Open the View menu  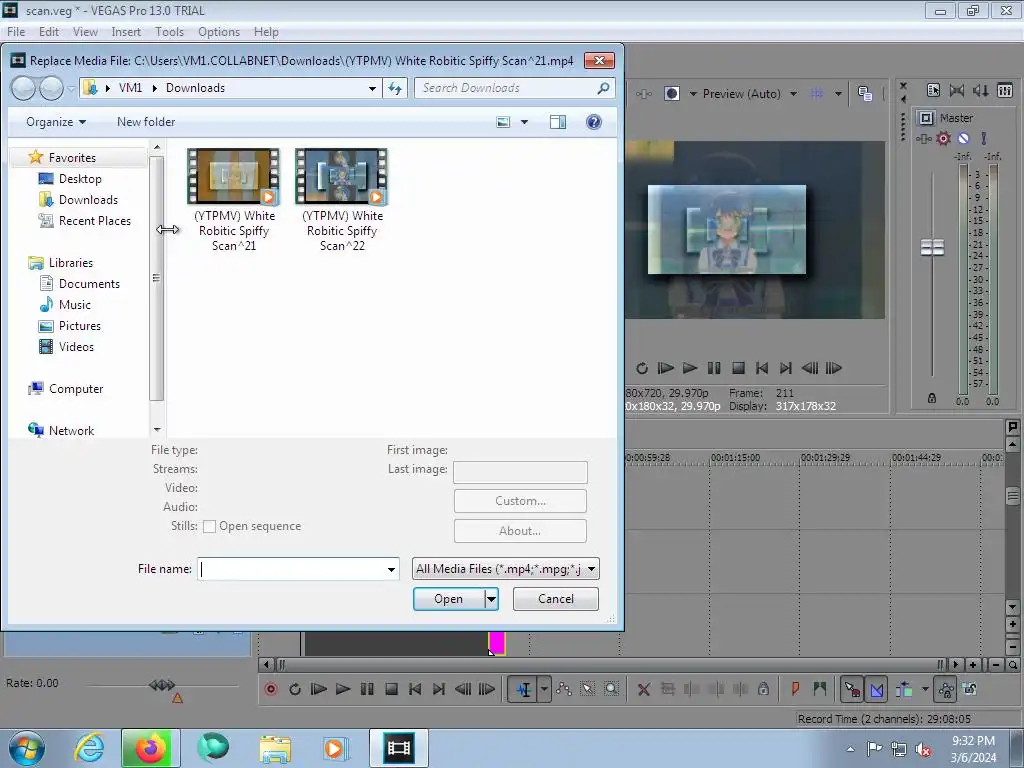[x=85, y=31]
